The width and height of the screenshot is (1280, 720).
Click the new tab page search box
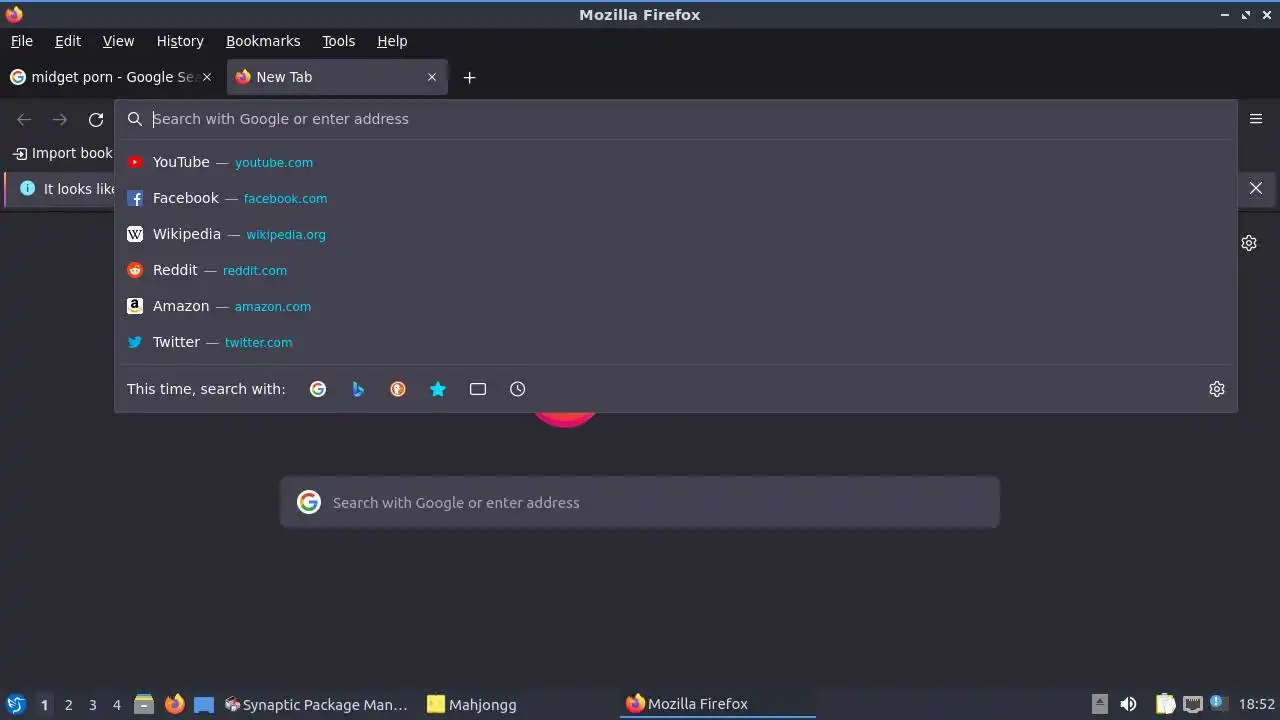pos(640,502)
